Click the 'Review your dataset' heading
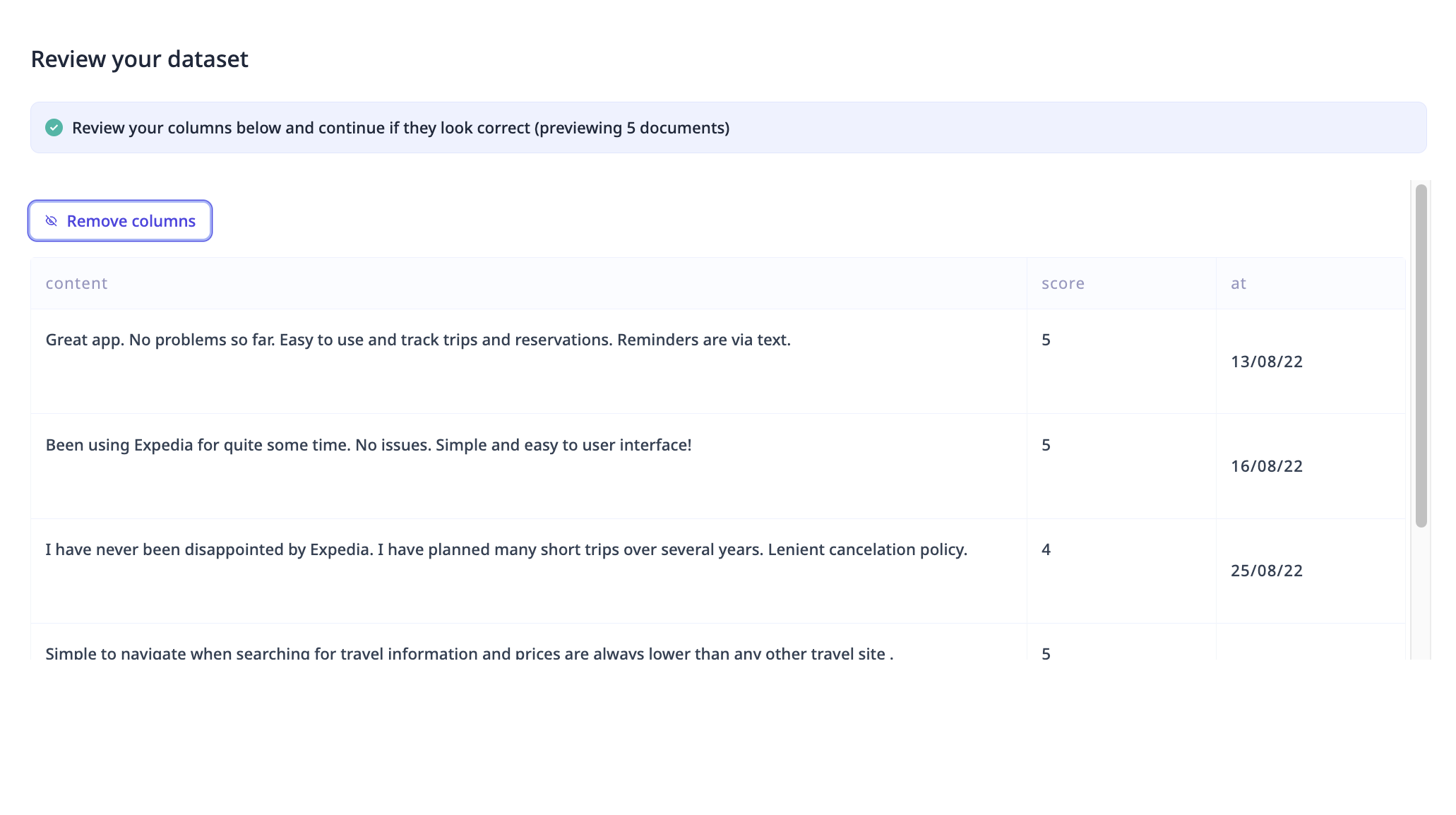Viewport: 1456px width, 815px height. (x=140, y=59)
